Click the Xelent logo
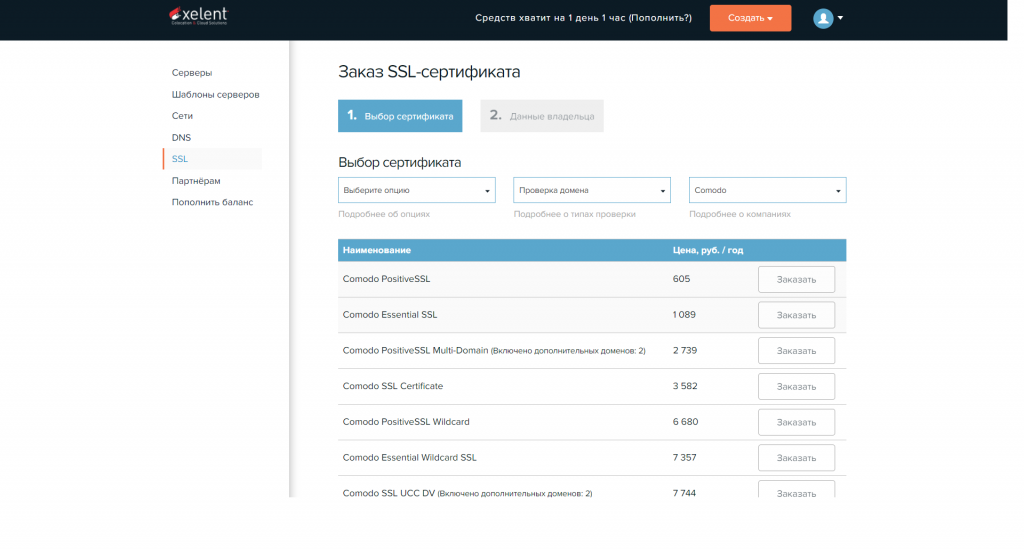The height and width of the screenshot is (549, 1024). 199,16
